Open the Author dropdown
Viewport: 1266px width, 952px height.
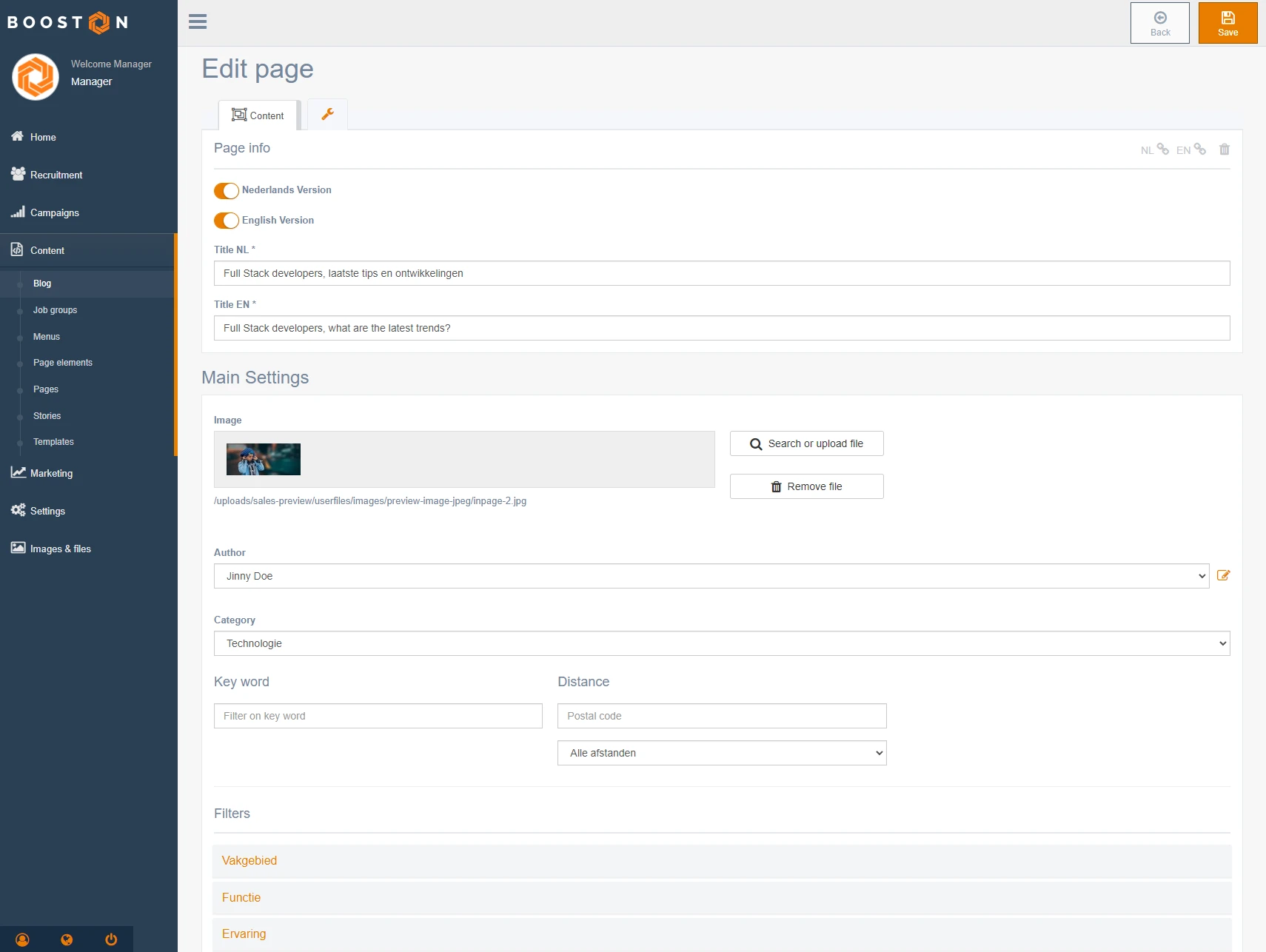(711, 576)
